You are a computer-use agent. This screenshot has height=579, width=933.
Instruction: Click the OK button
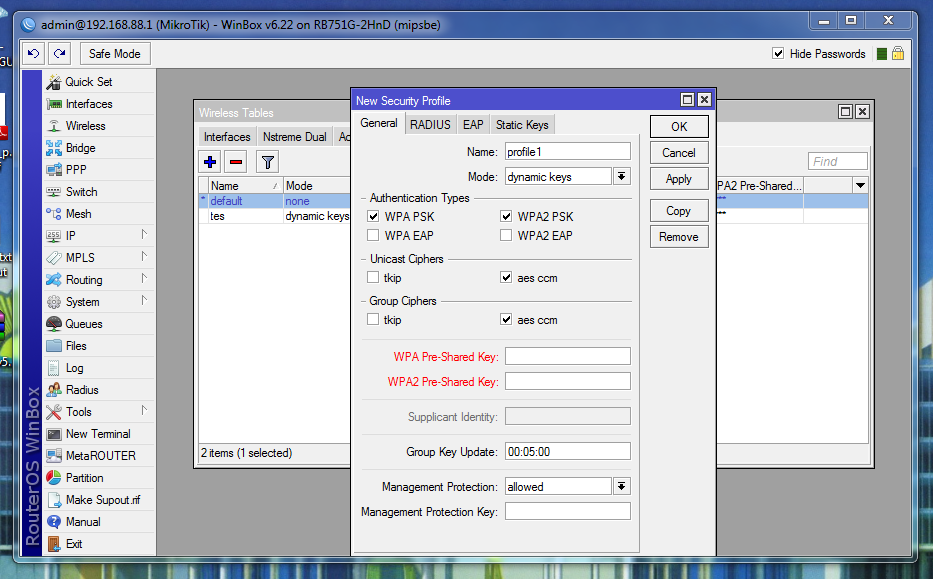[679, 127]
